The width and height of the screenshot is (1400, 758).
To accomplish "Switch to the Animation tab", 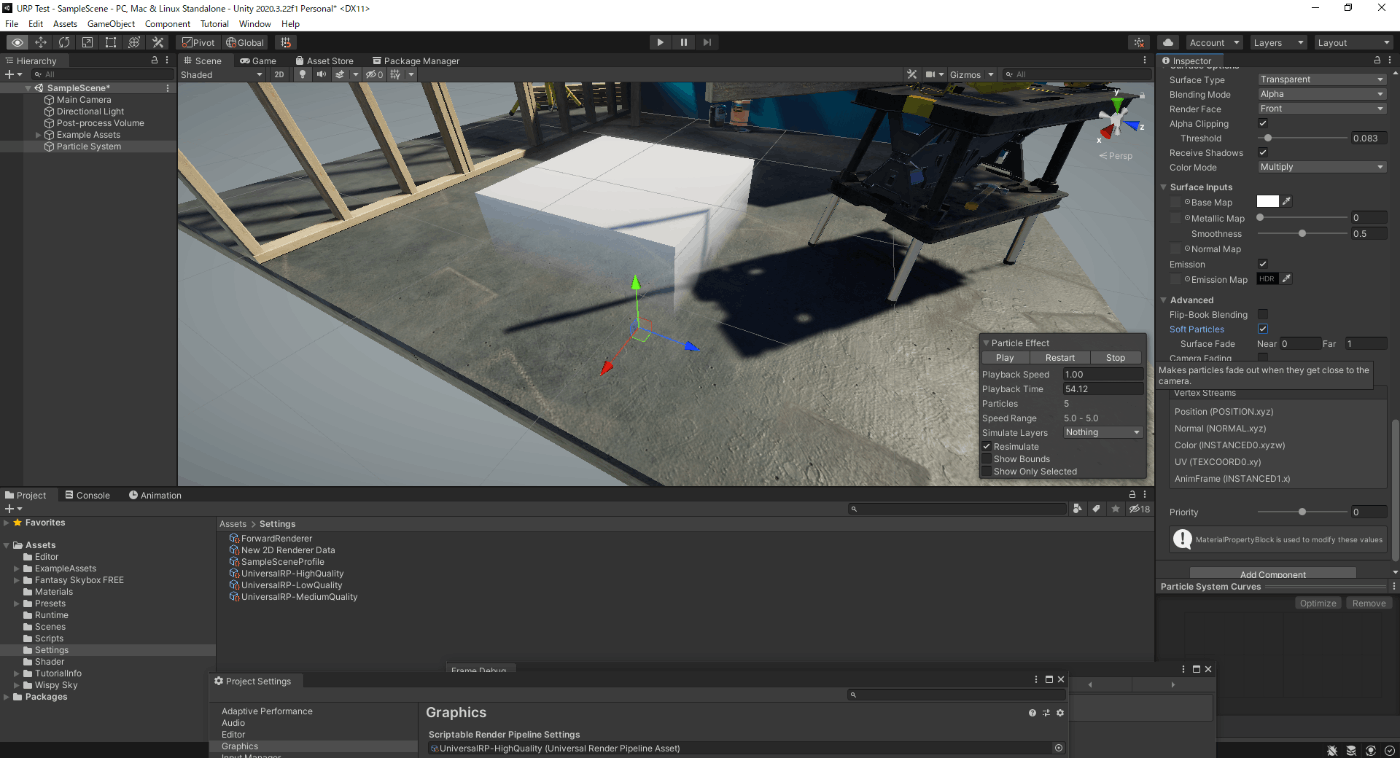I will tap(155, 495).
